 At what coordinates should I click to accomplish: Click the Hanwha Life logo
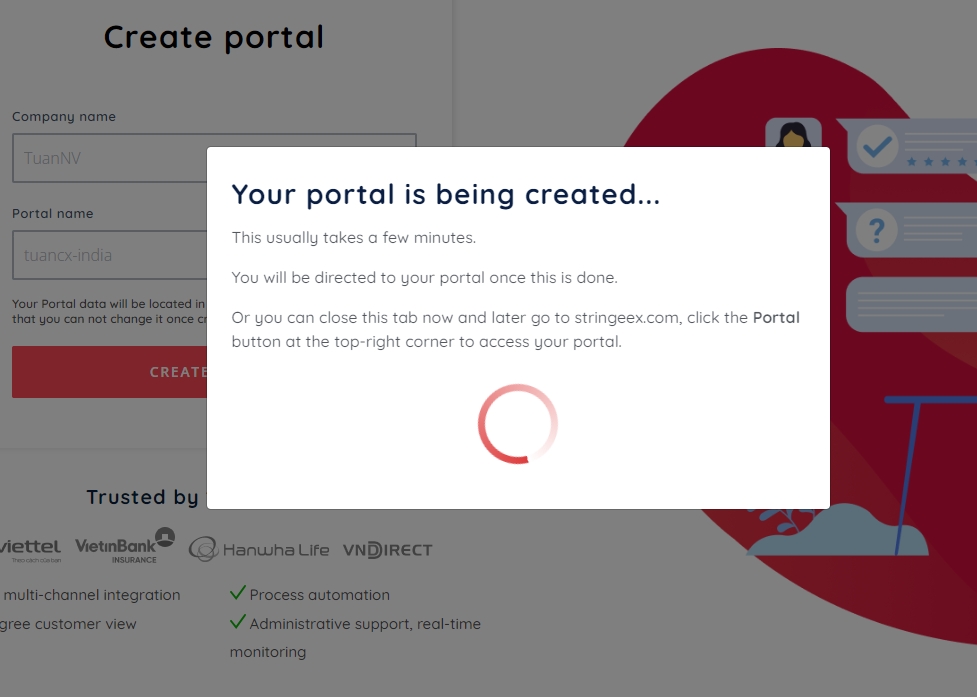point(259,549)
